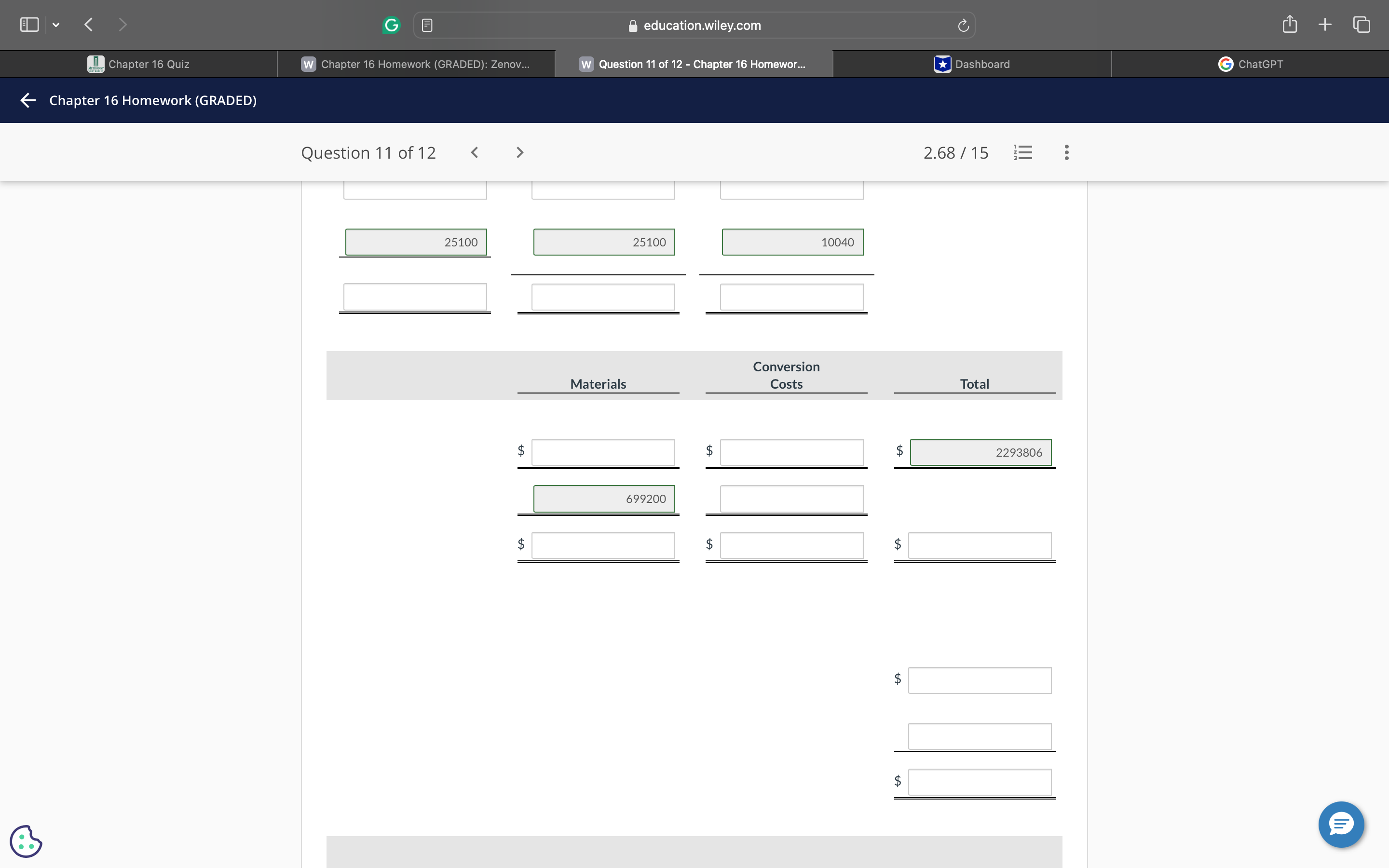Click the empty Materials dollar input field
Image resolution: width=1389 pixels, height=868 pixels.
tap(603, 452)
